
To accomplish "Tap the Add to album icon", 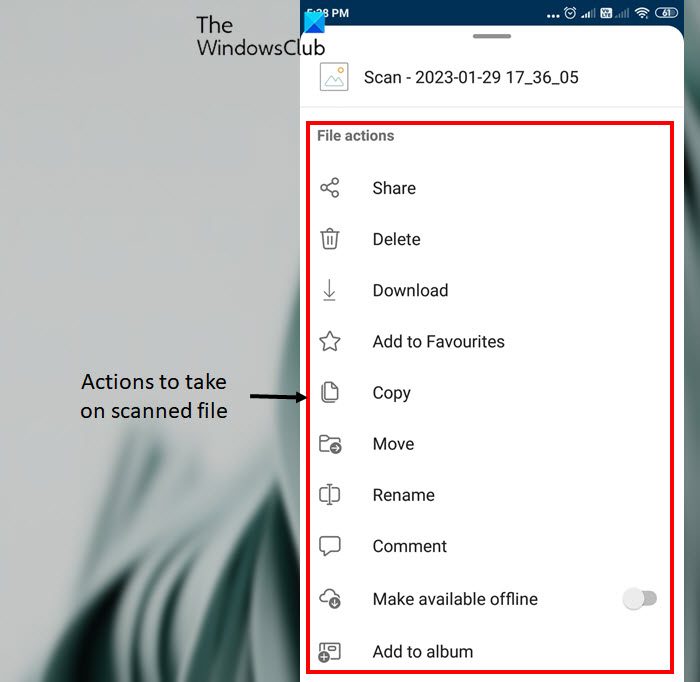I will tap(329, 652).
